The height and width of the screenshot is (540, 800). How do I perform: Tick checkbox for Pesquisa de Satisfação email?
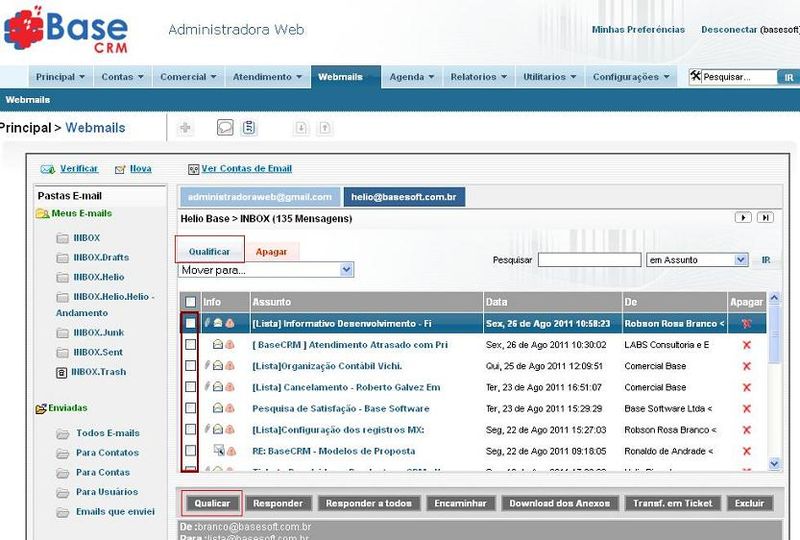pos(190,408)
